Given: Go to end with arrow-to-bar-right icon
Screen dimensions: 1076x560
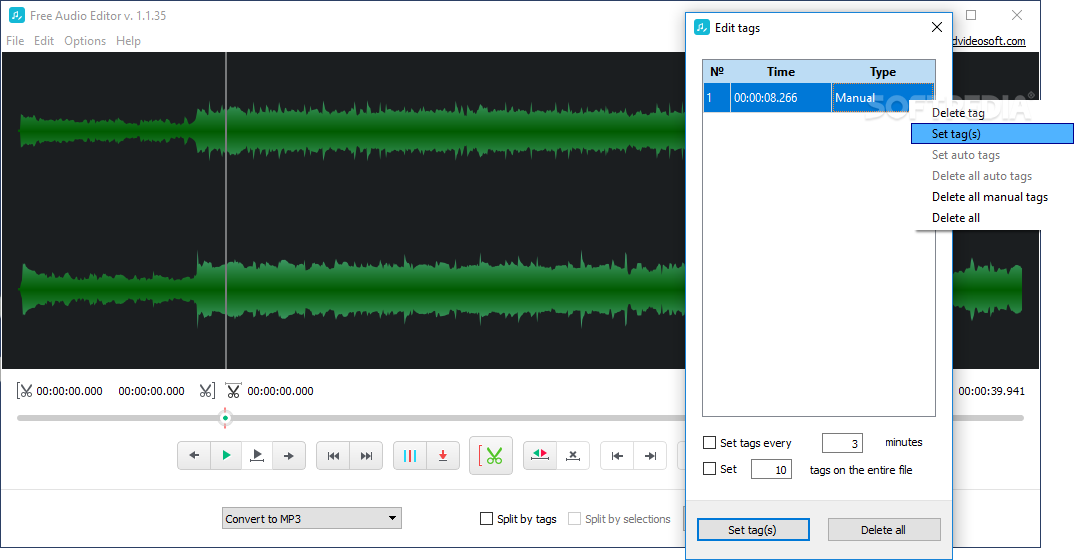Looking at the screenshot, I should 650,456.
